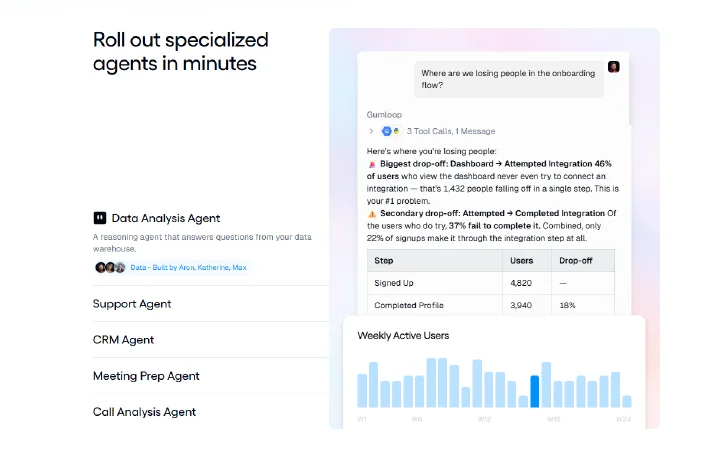Click the onboarding flow question bubble

coord(509,79)
